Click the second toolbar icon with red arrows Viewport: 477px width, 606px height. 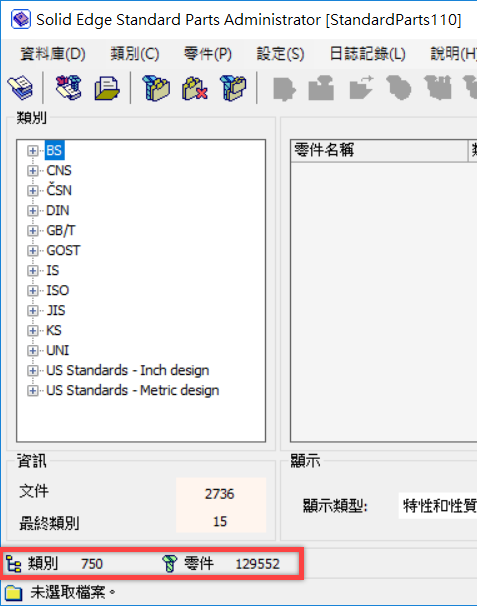click(69, 88)
